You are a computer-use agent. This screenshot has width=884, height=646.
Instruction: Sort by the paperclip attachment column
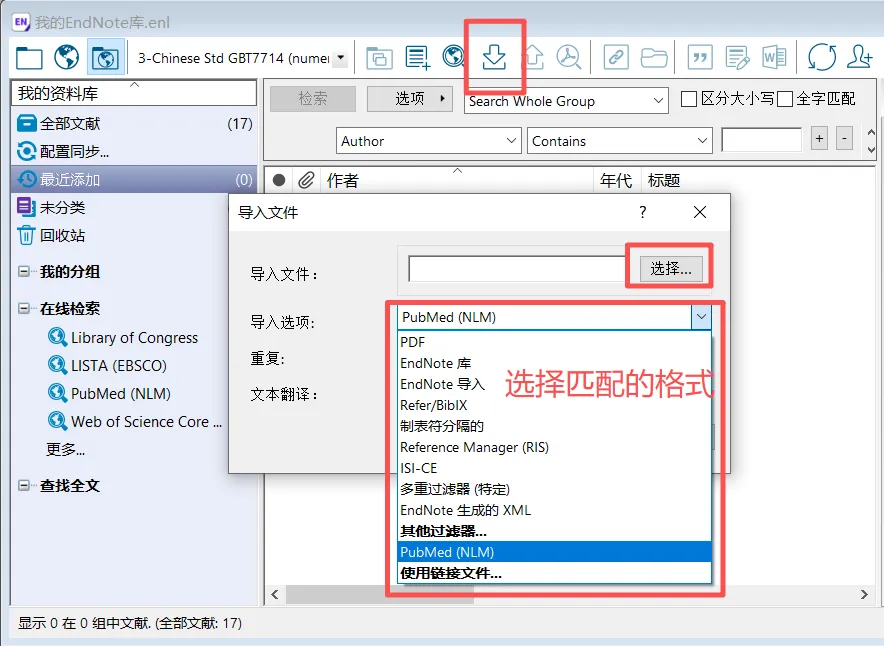point(306,180)
